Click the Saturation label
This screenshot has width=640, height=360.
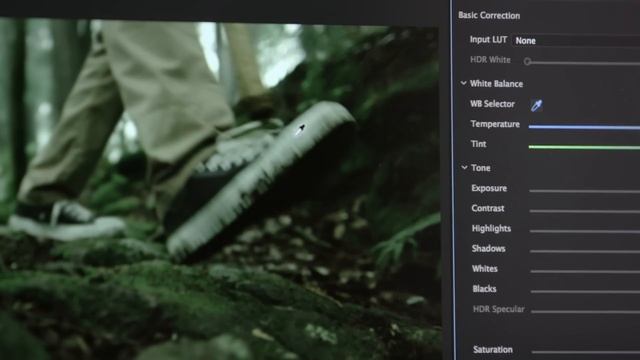tap(493, 349)
